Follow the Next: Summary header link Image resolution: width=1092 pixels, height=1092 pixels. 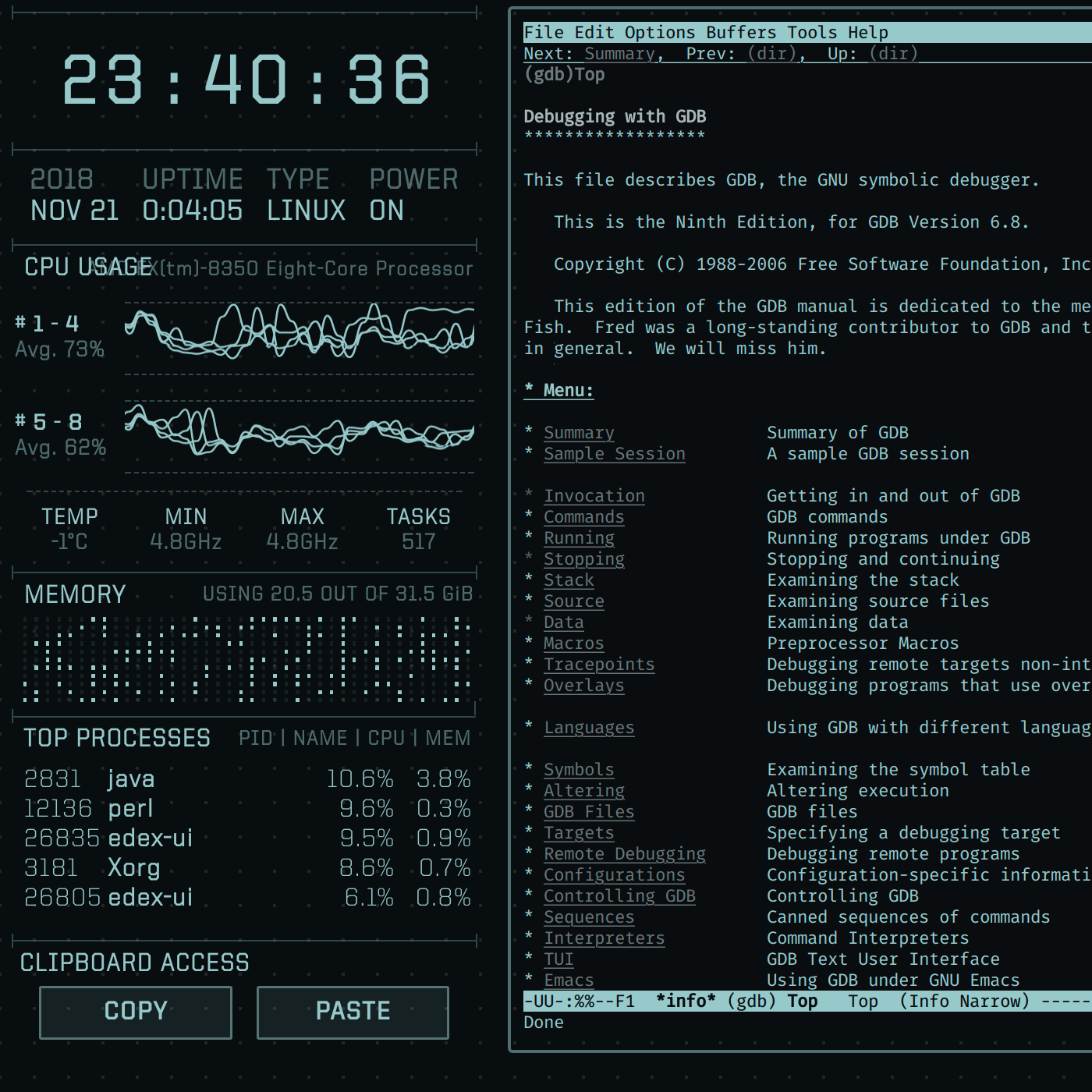coord(619,54)
